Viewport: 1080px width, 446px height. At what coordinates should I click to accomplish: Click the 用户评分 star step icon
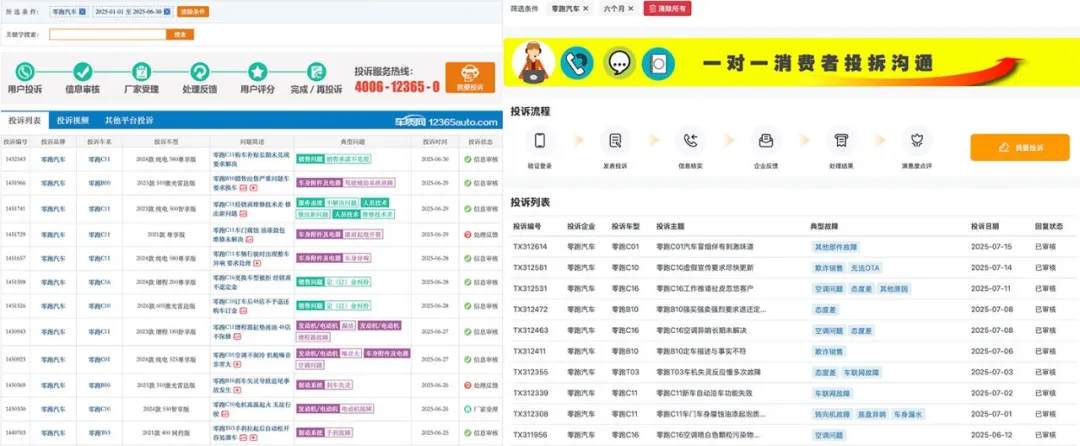pos(258,71)
